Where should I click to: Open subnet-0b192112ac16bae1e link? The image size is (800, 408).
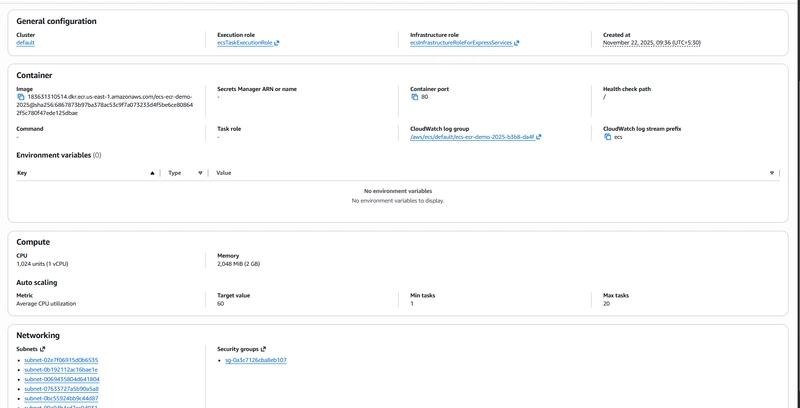pos(61,370)
